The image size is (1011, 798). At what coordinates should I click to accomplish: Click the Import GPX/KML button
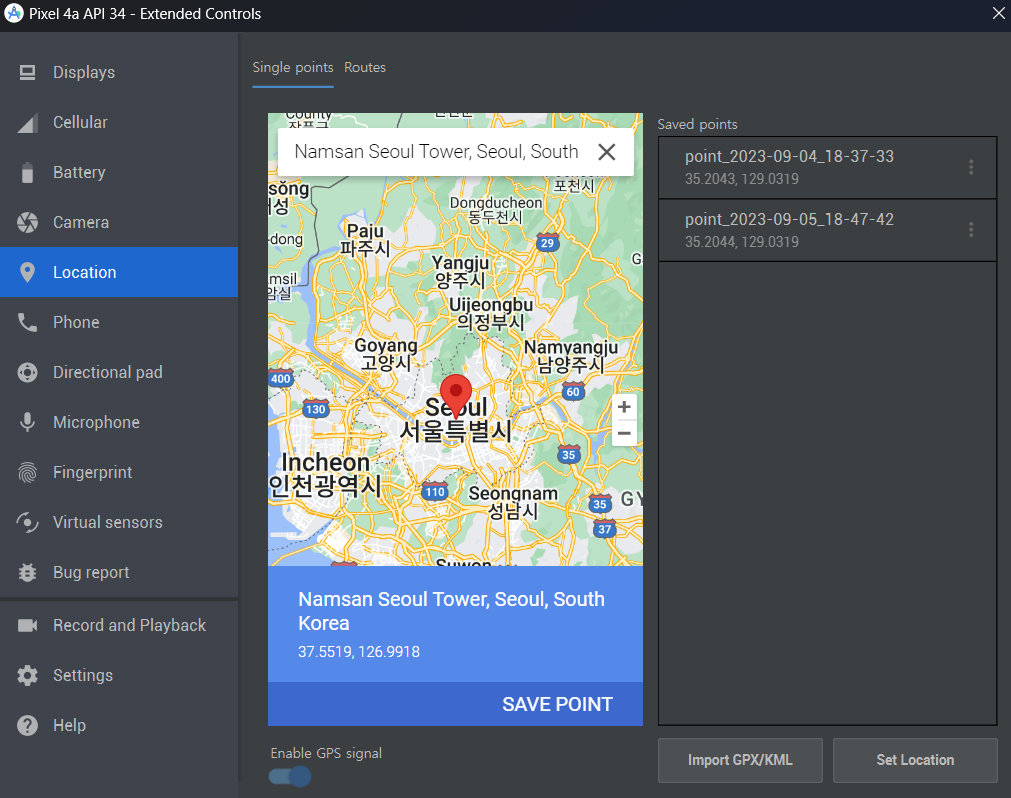[740, 761]
